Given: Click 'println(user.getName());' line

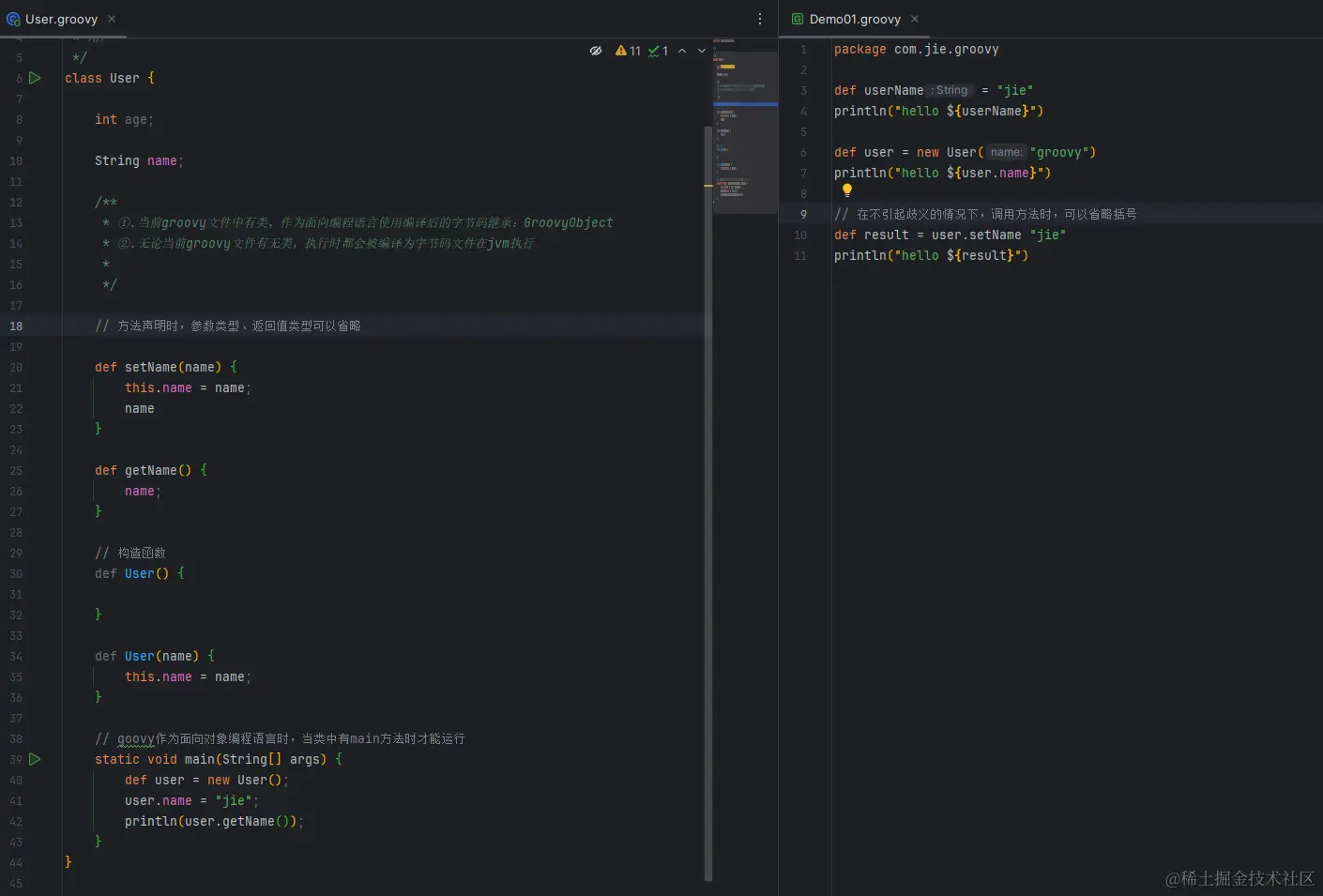Looking at the screenshot, I should point(214,821).
